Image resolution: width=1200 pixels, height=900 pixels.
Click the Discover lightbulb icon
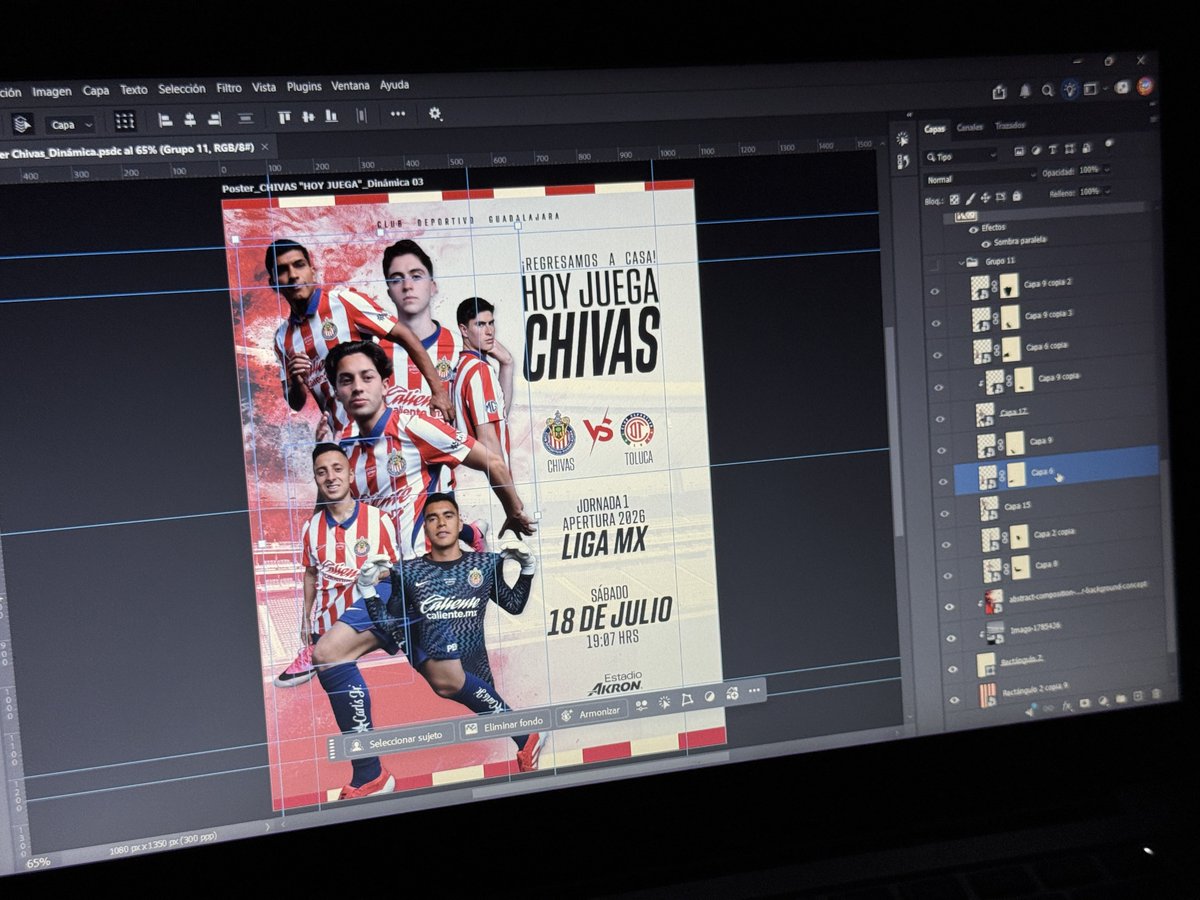tap(1070, 89)
